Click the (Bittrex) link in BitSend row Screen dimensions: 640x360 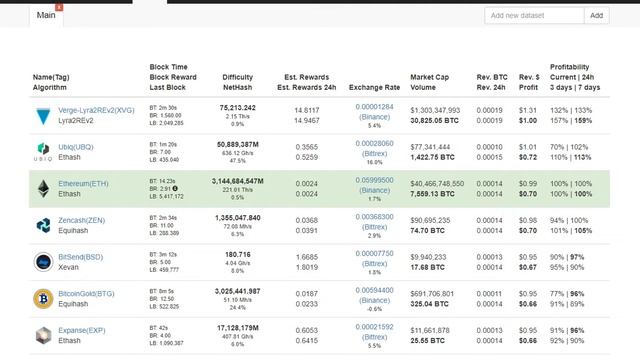374,264
